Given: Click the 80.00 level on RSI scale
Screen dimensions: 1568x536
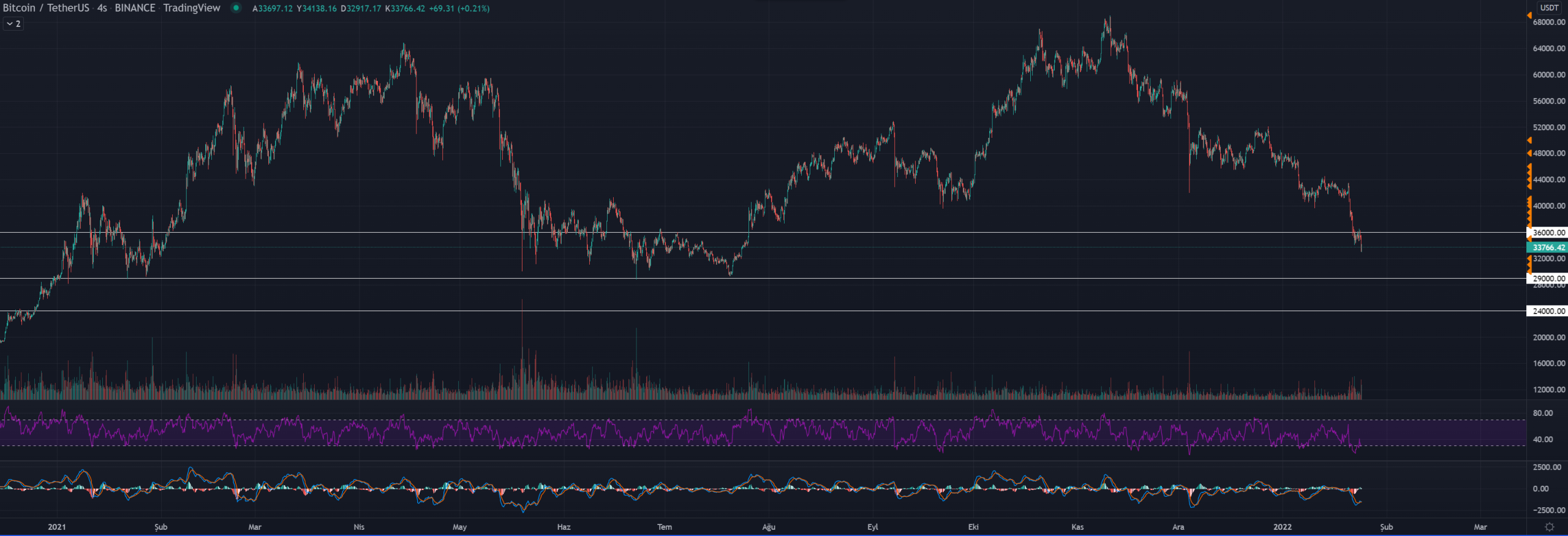Looking at the screenshot, I should click(1542, 413).
